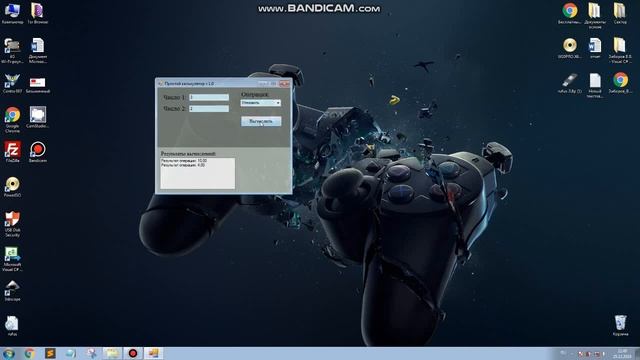This screenshot has width=640, height=360.
Task: Open the Корзина recycle bin
Action: (620, 325)
